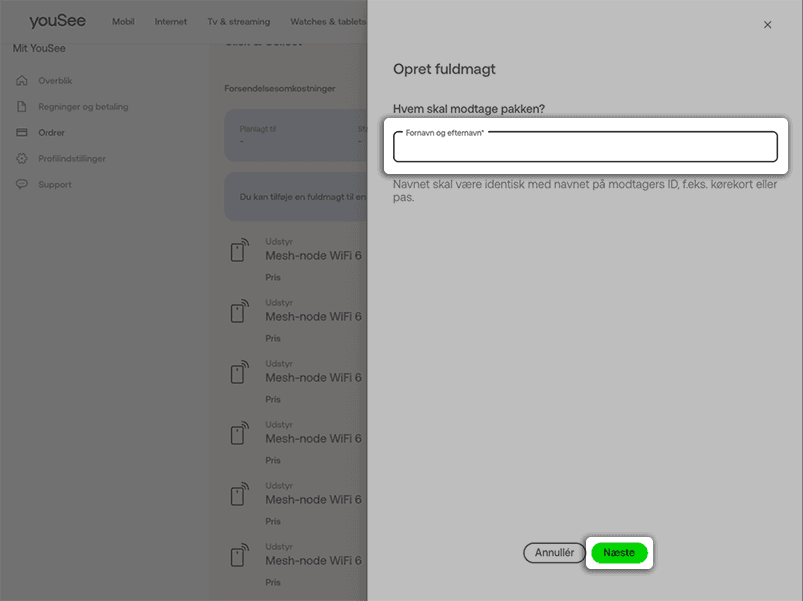Viewport: 803px width, 601px height.
Task: Click the Profilindstillinger settings icon
Action: 21,159
